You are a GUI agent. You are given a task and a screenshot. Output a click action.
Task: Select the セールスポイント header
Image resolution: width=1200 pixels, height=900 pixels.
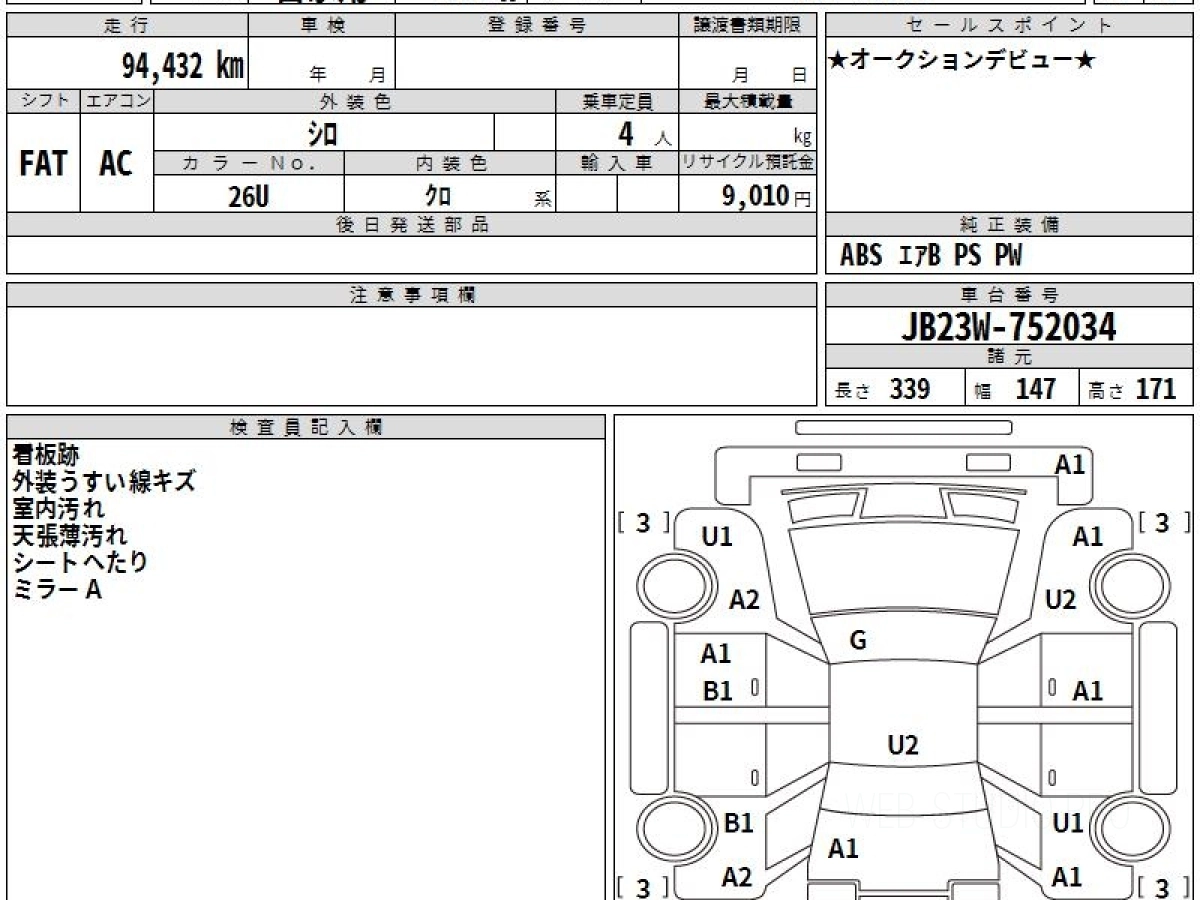click(x=1010, y=26)
